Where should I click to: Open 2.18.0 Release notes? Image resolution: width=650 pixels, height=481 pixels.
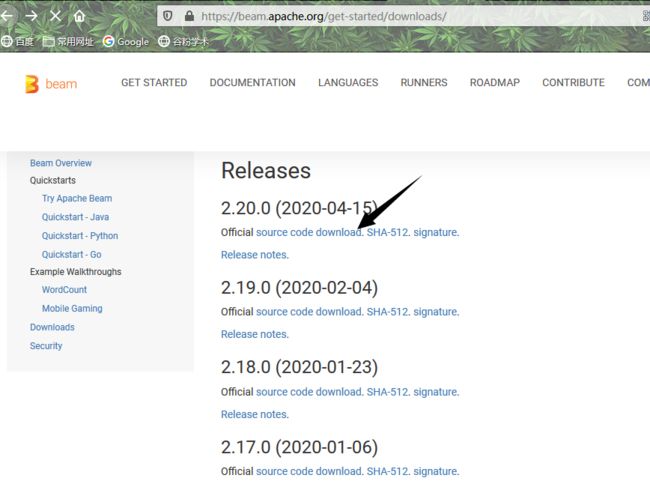tap(255, 414)
